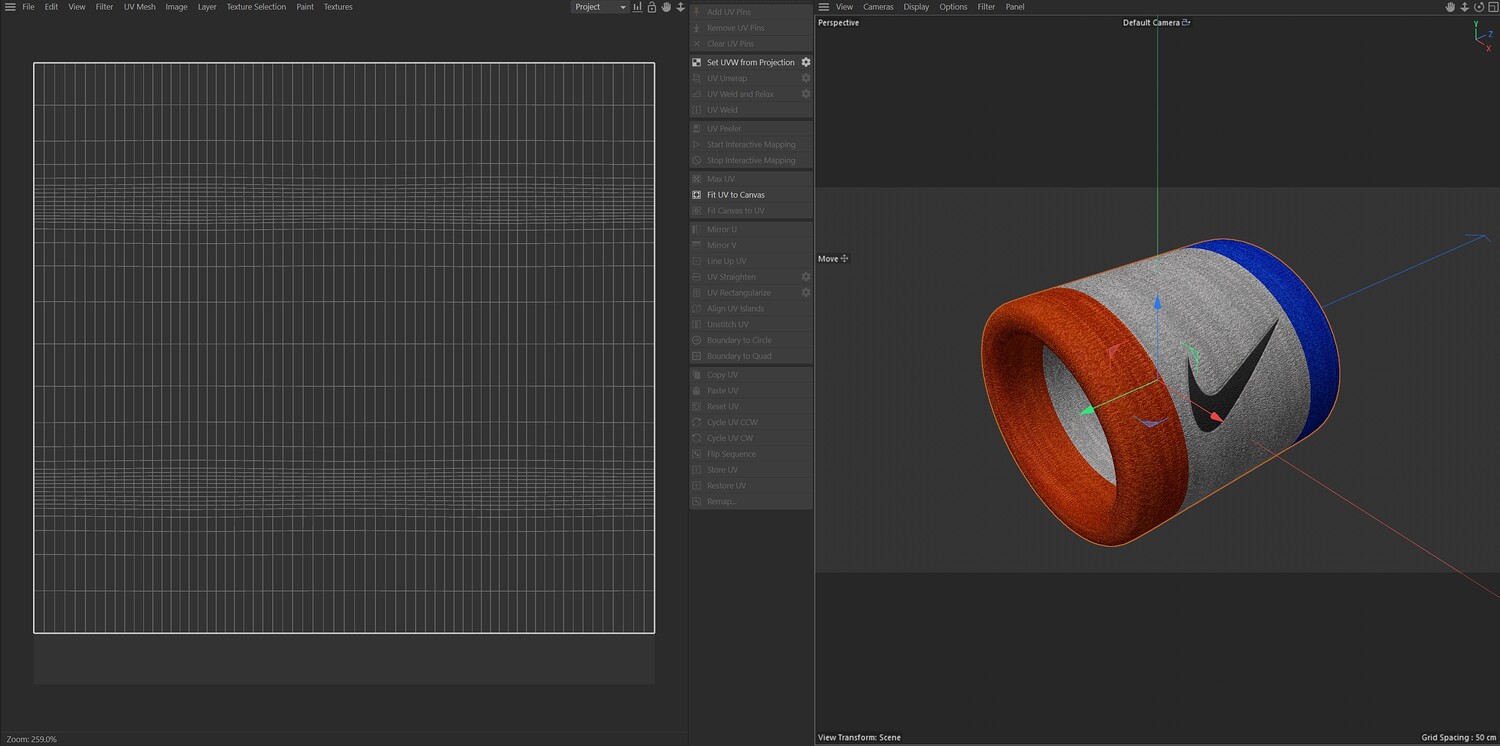Click Set UVW from Projection label

click(751, 63)
